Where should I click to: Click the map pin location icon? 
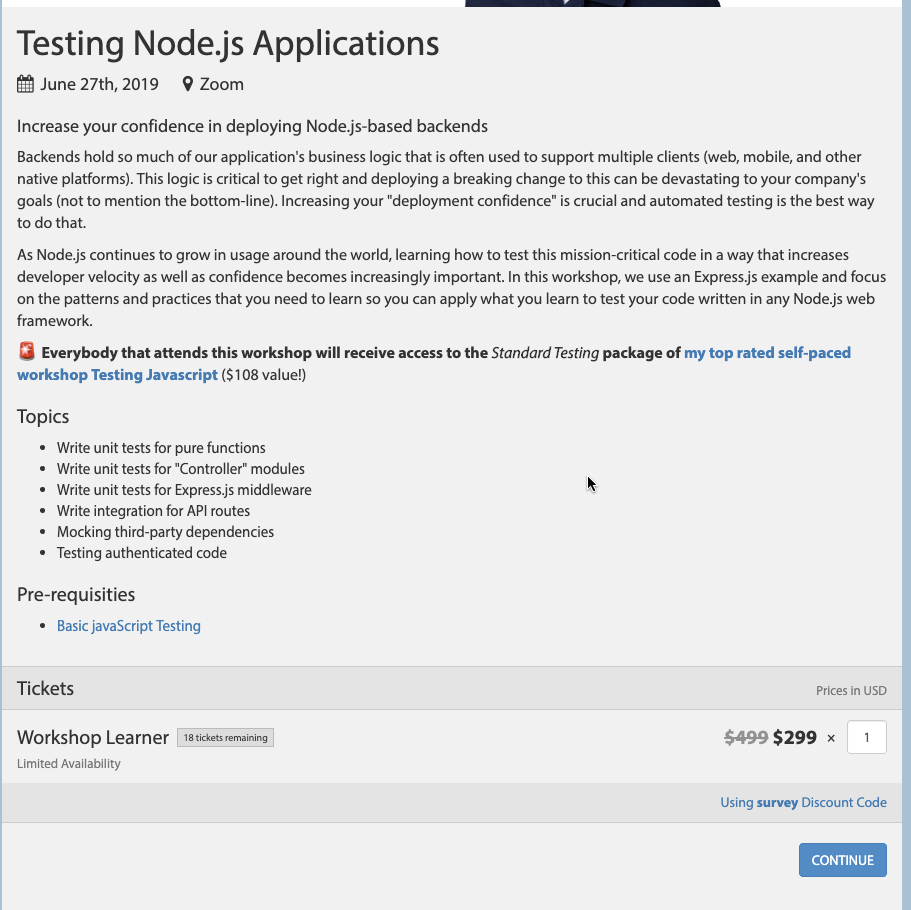187,84
